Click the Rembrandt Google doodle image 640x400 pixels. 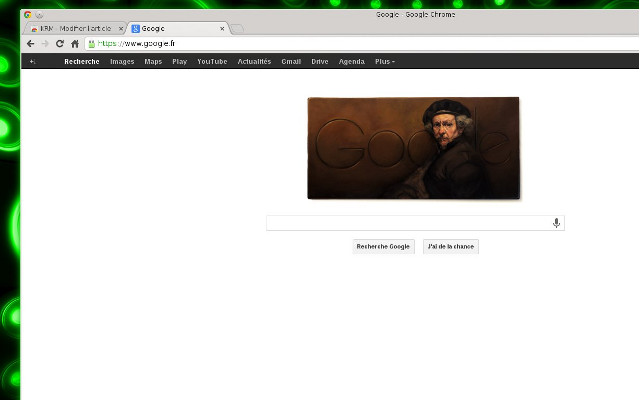click(413, 148)
